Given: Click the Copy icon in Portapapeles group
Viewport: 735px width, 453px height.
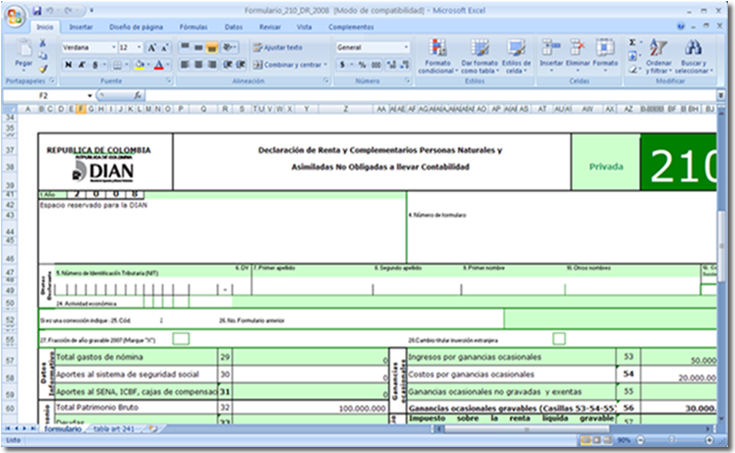Looking at the screenshot, I should [x=43, y=56].
